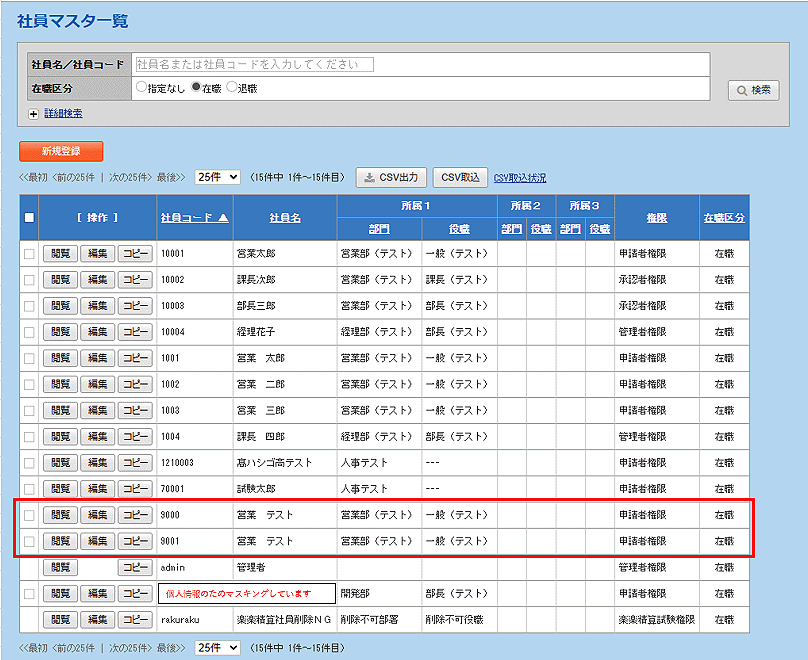Screen dimensions: 808x660
Task: Select the 高ハシゴ高テスト name cell
Action: pos(285,463)
